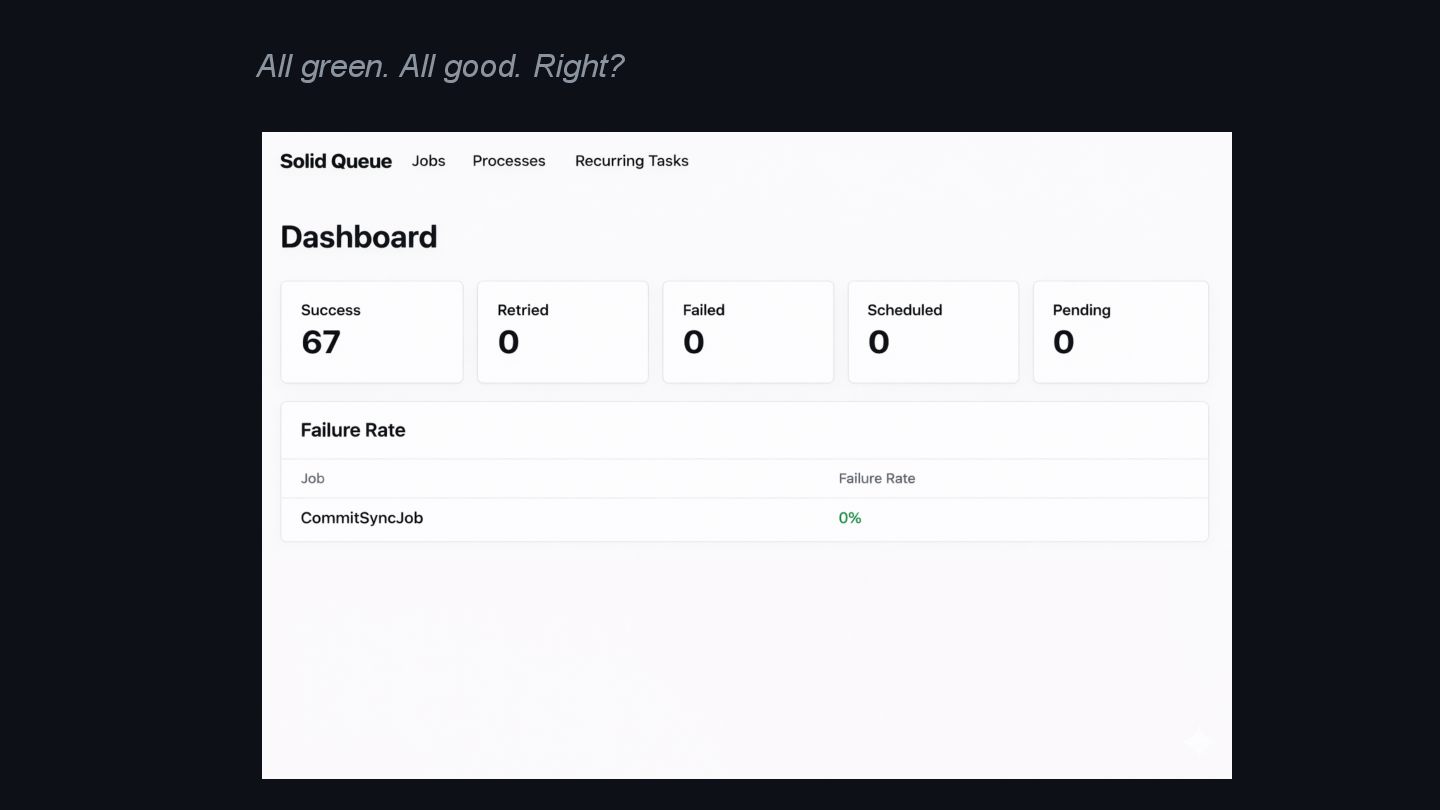Click the Job column header
The image size is (1440, 810).
313,478
